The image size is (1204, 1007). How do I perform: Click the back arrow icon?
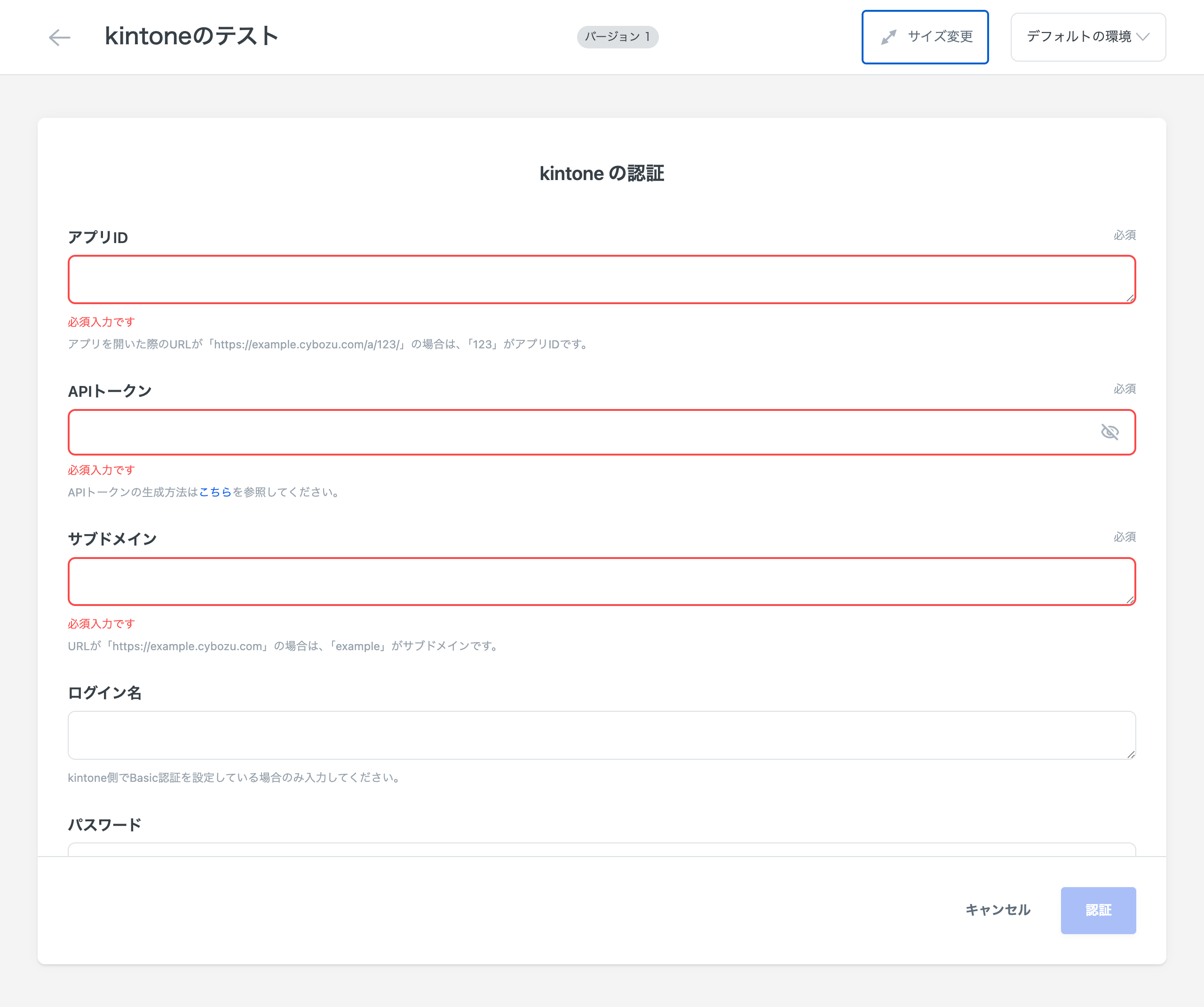click(x=59, y=38)
